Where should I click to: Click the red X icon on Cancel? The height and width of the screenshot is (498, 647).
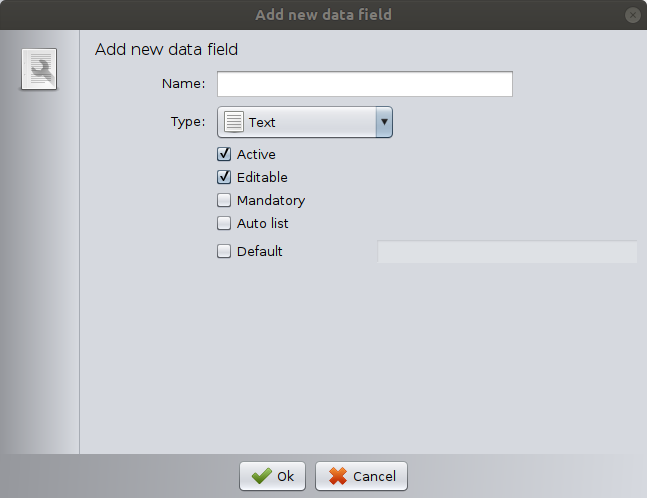[x=337, y=476]
